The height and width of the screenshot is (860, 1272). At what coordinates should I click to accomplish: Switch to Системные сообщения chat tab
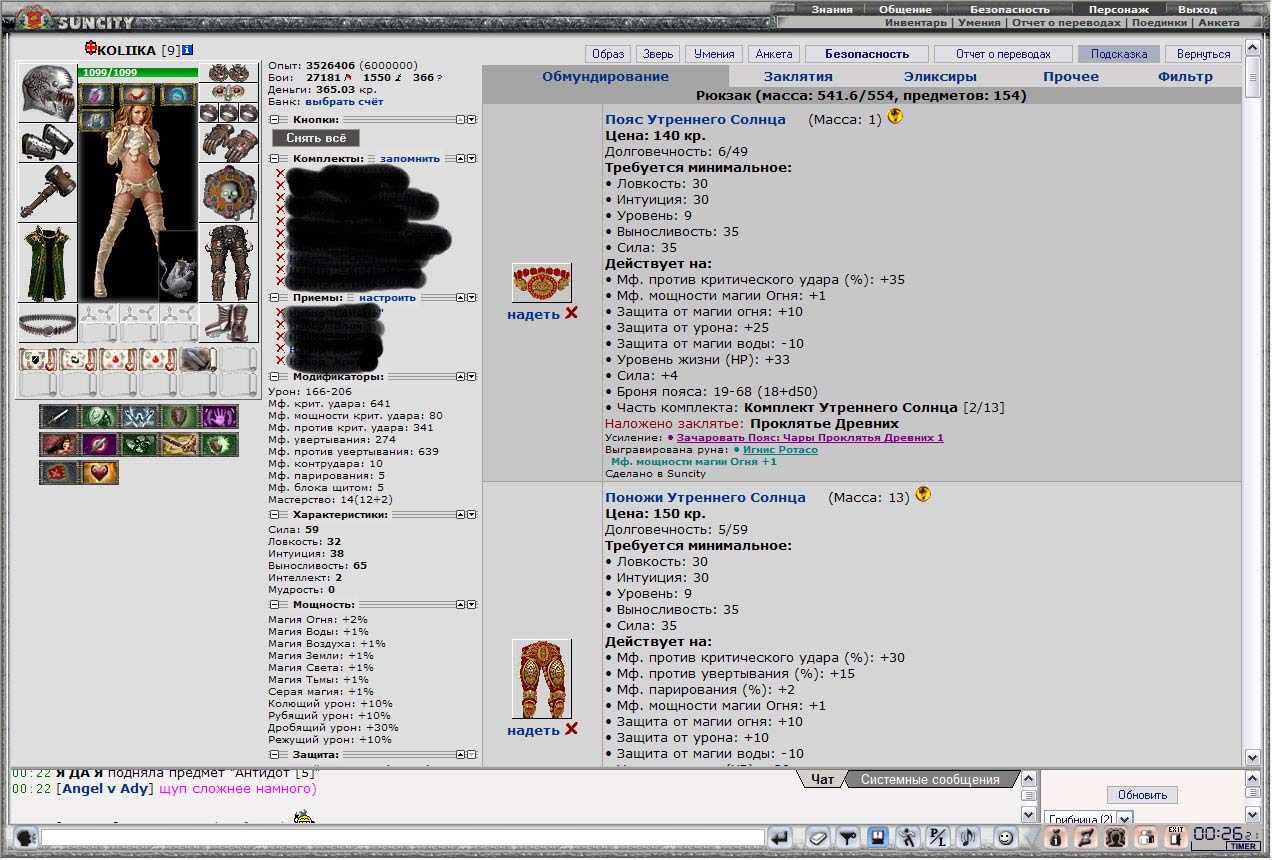930,779
